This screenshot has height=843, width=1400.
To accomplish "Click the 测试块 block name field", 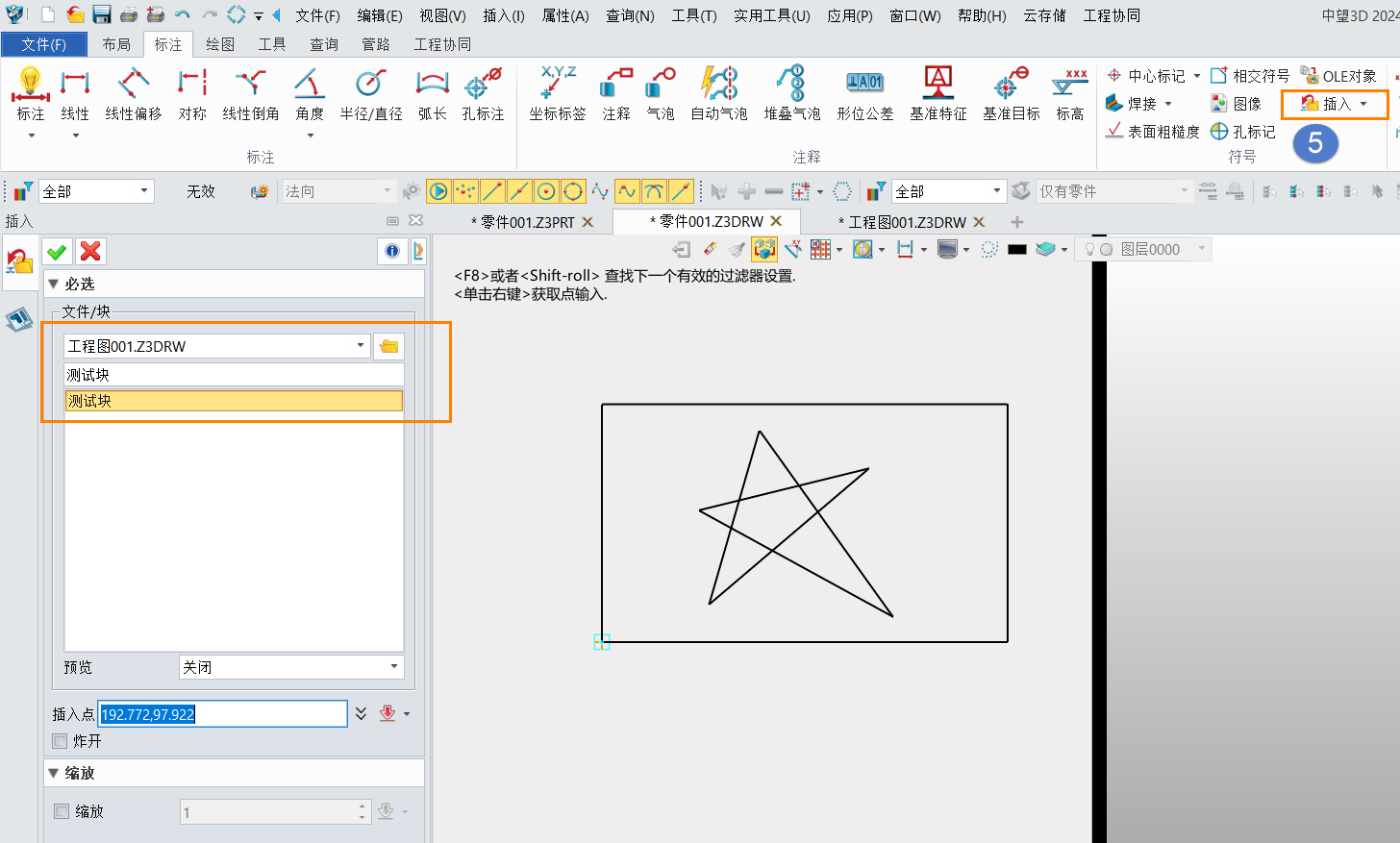I will (x=234, y=375).
